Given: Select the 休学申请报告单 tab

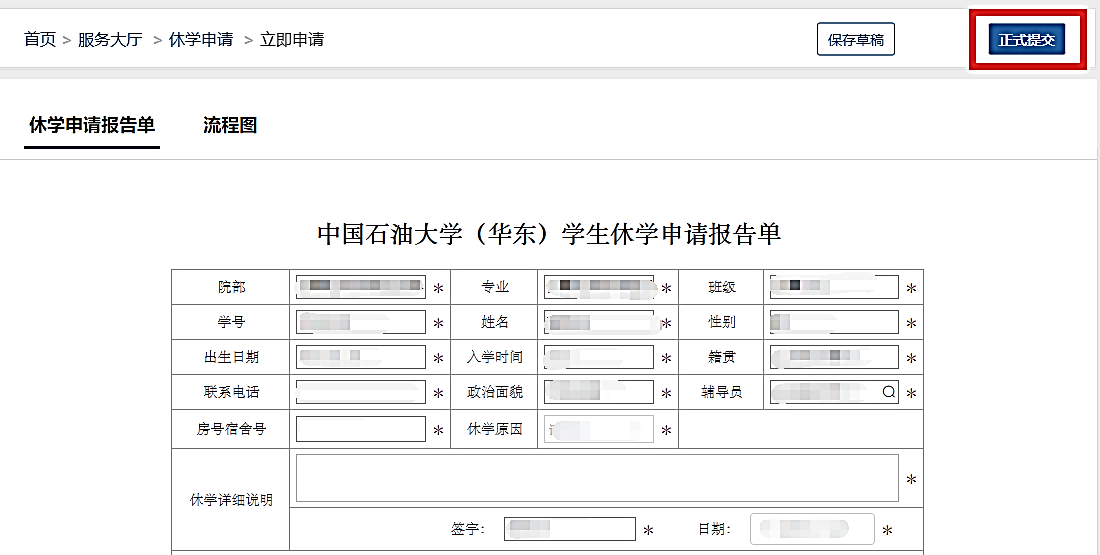Looking at the screenshot, I should tap(92, 125).
